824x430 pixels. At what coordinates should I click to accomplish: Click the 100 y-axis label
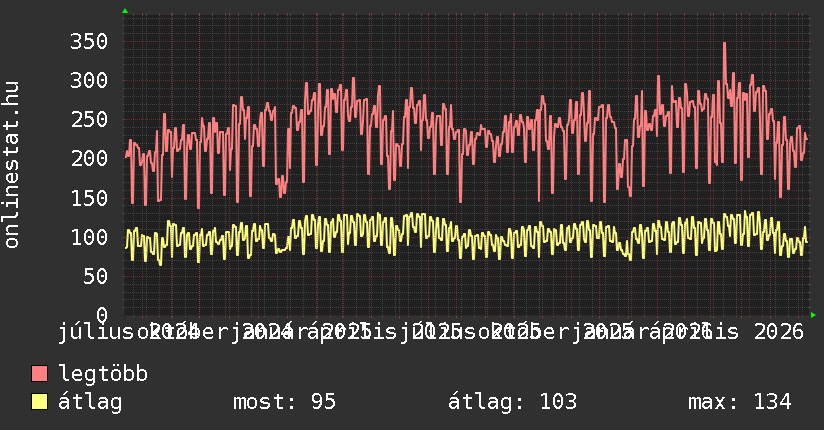89,237
